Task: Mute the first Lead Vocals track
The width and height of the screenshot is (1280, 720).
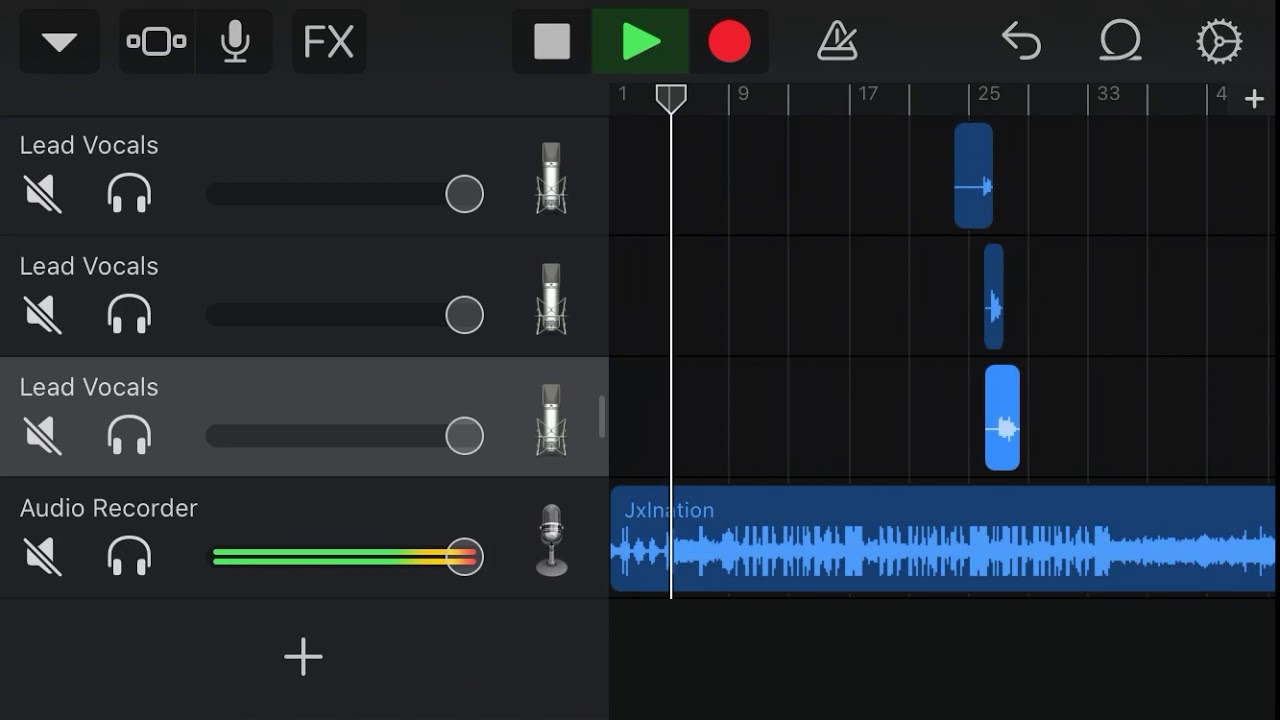Action: pos(43,193)
